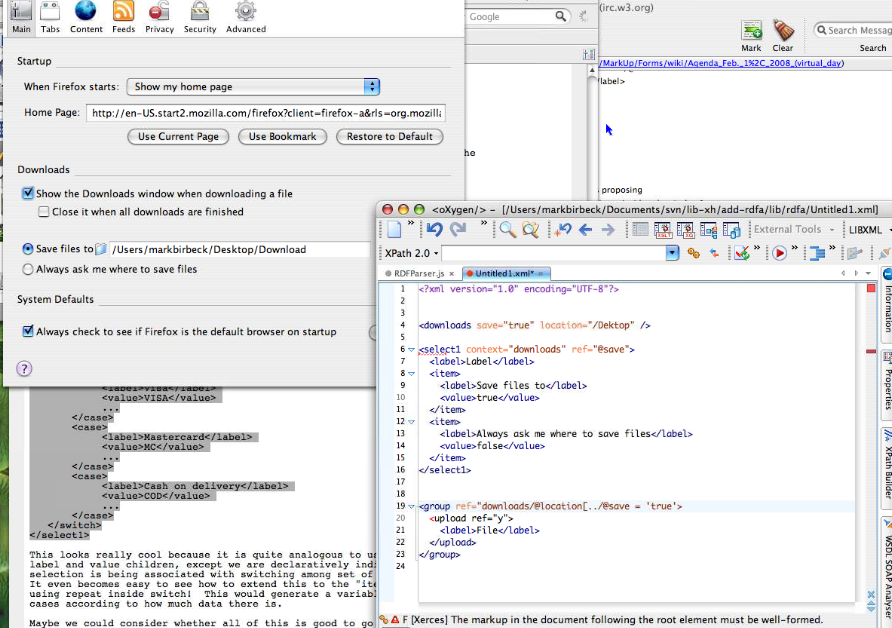Open the Main preferences pane

pos(21,17)
